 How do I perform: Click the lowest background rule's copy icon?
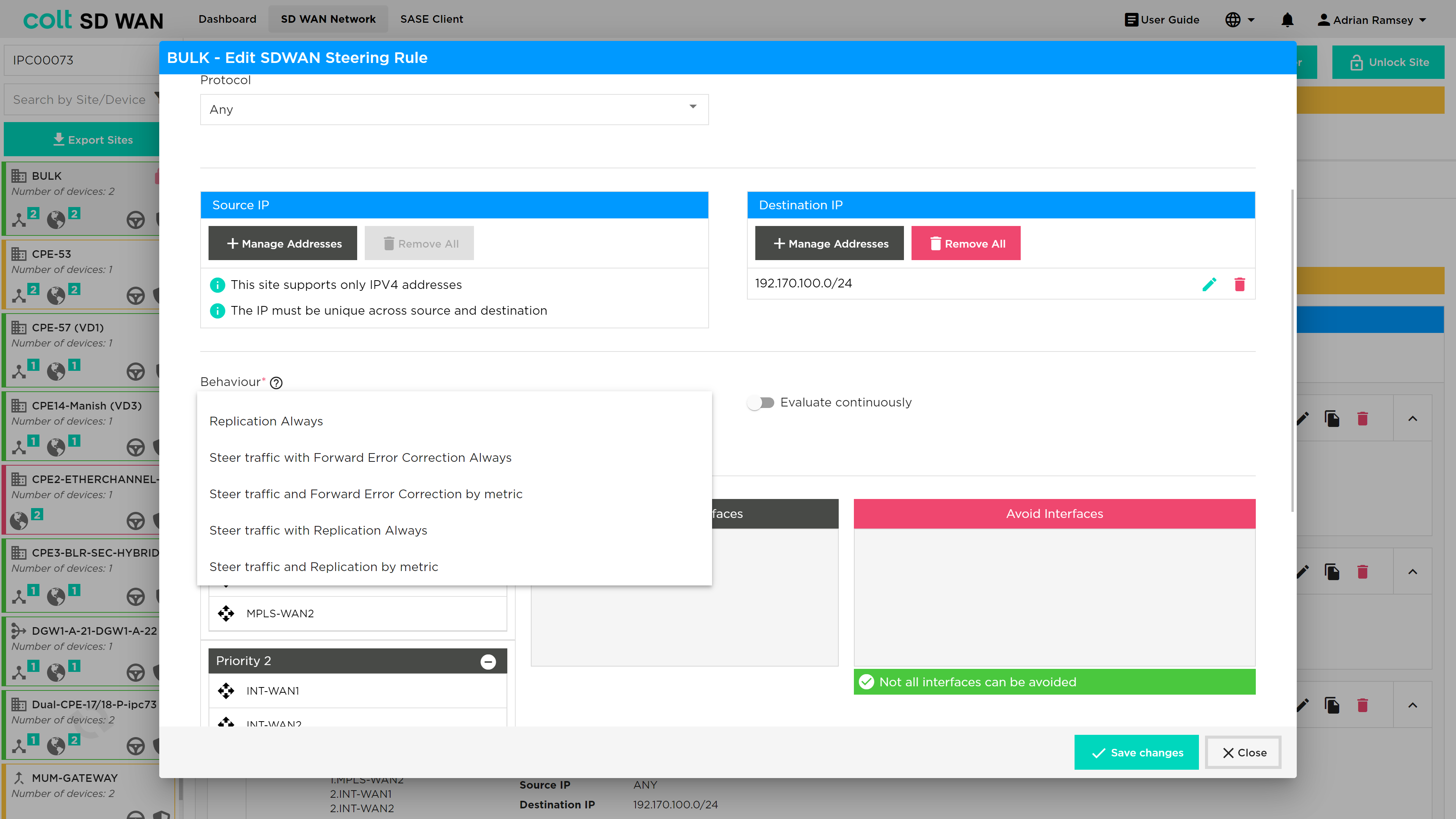1332,705
